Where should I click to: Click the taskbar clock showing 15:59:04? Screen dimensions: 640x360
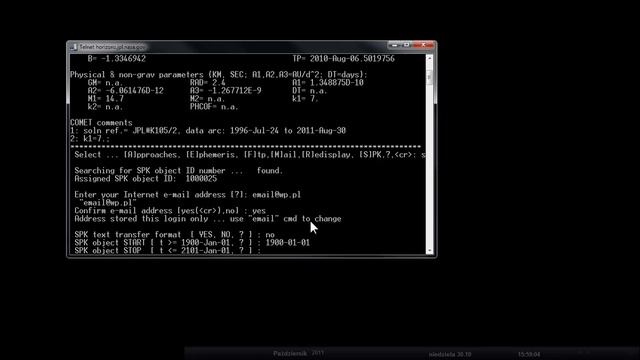[x=529, y=354]
